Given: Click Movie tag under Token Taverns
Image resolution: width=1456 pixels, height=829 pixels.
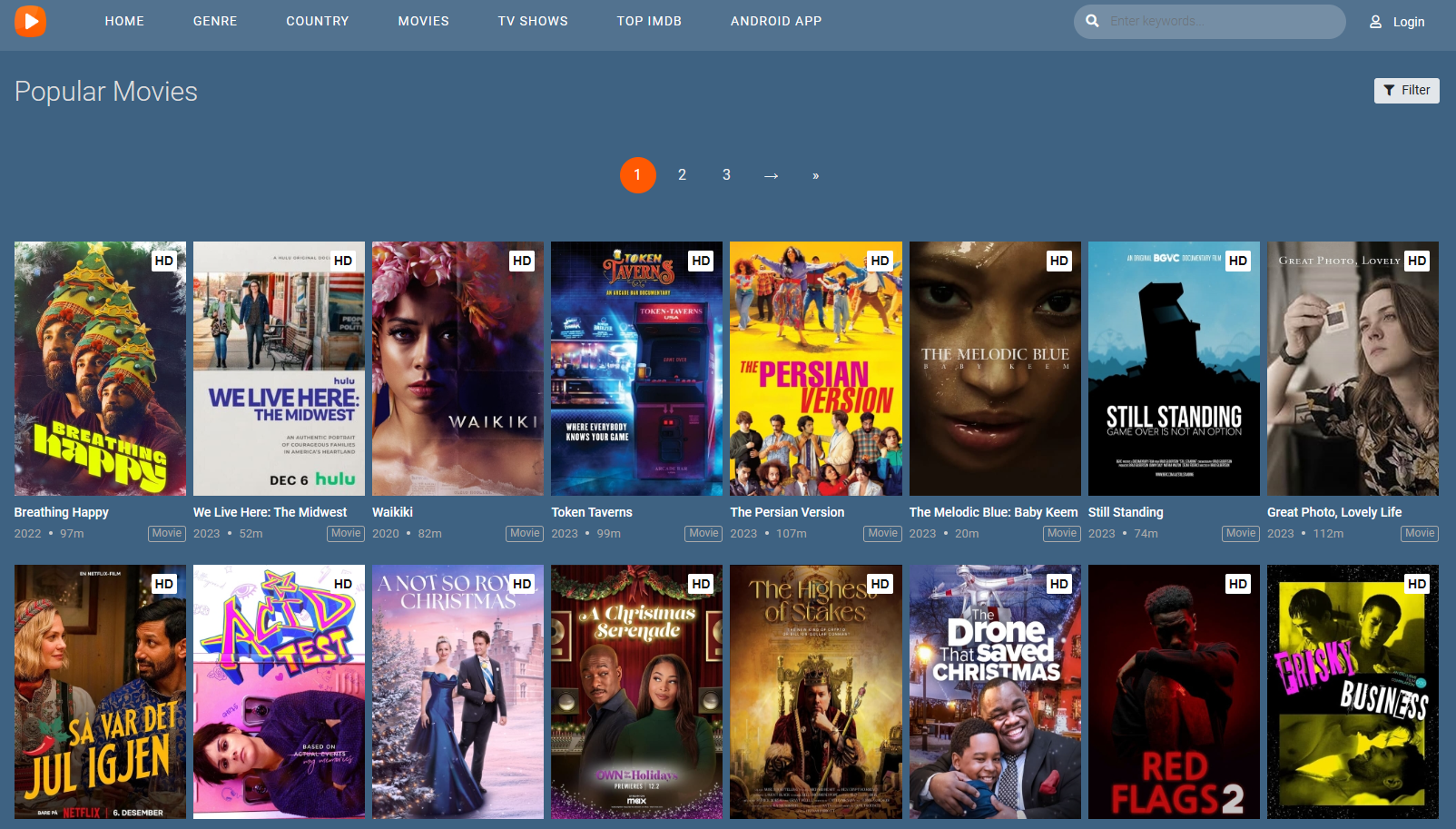Looking at the screenshot, I should point(703,533).
